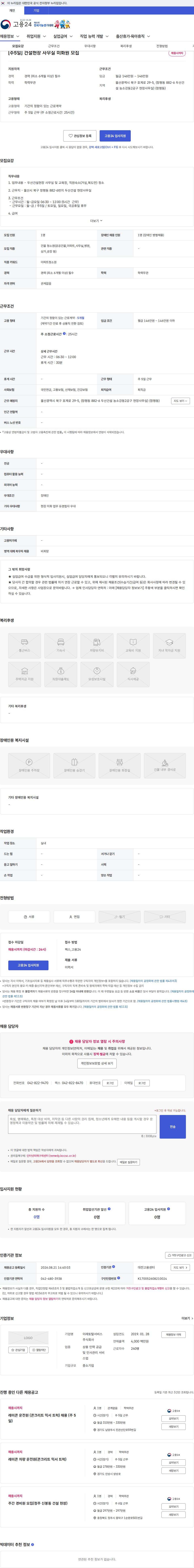Image resolution: width=194 pixels, height=1568 pixels.
Task: Click the 필기 screening method tile
Action: click(120, 917)
